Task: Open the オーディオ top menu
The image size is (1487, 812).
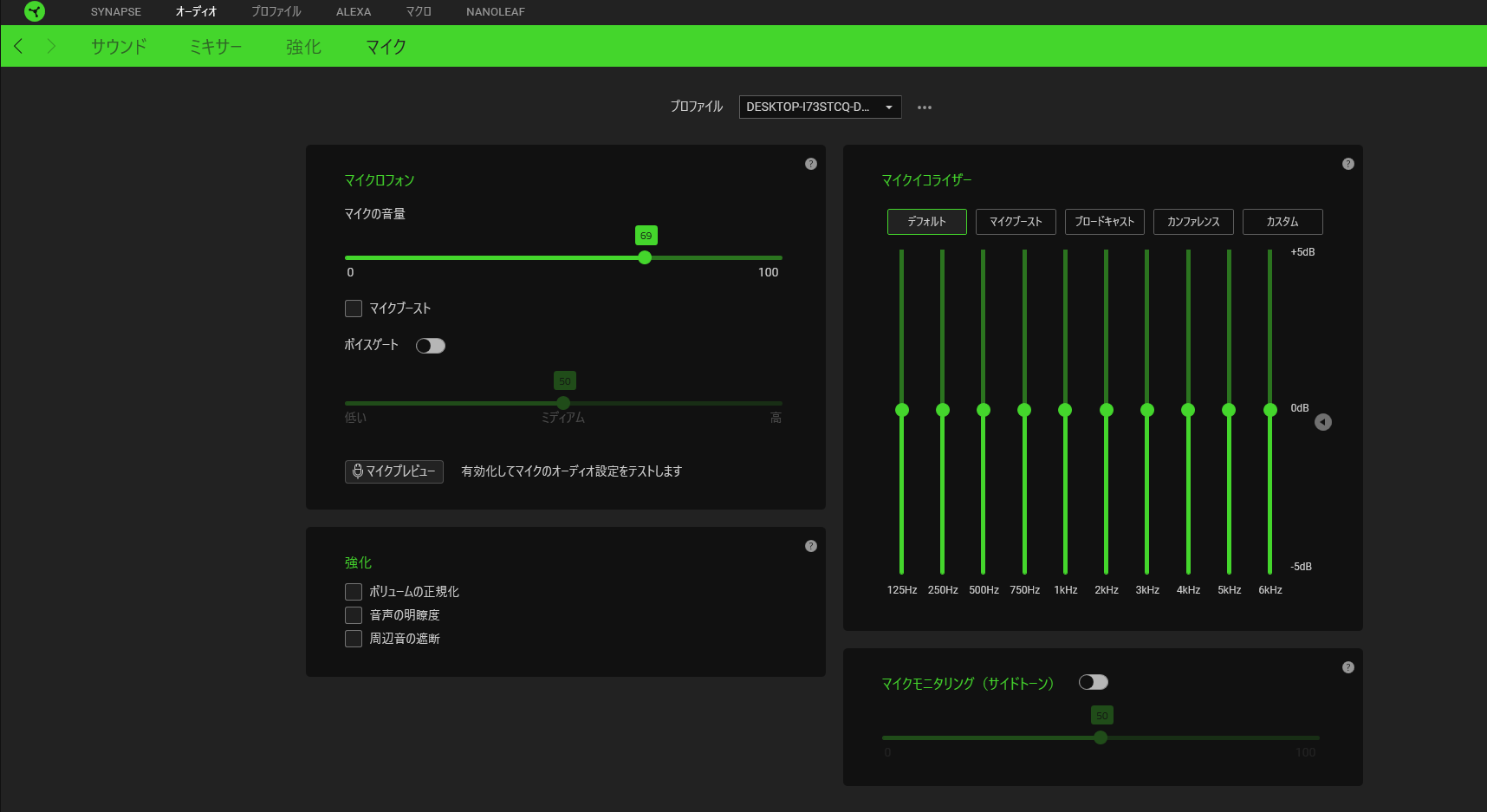Action: (196, 12)
